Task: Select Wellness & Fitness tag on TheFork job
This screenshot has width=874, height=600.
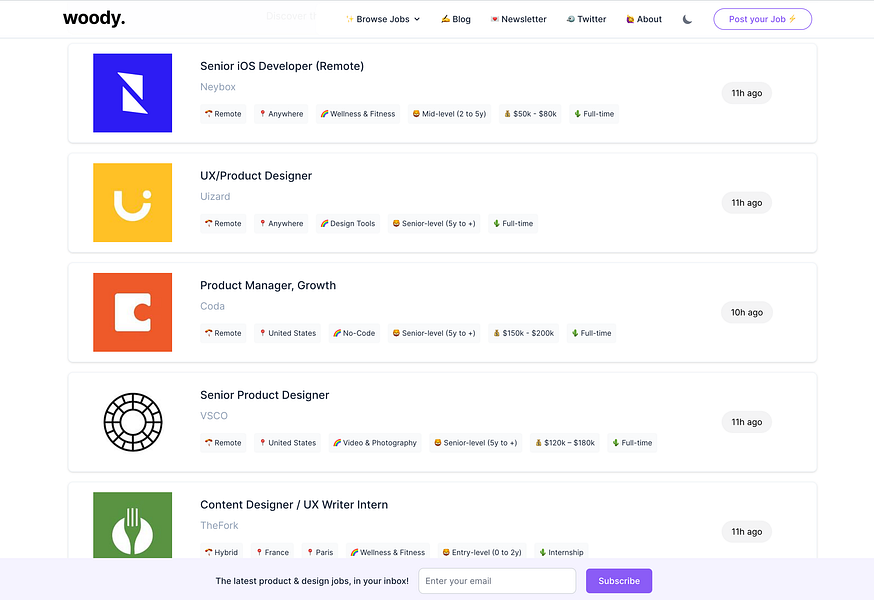Action: coord(388,552)
